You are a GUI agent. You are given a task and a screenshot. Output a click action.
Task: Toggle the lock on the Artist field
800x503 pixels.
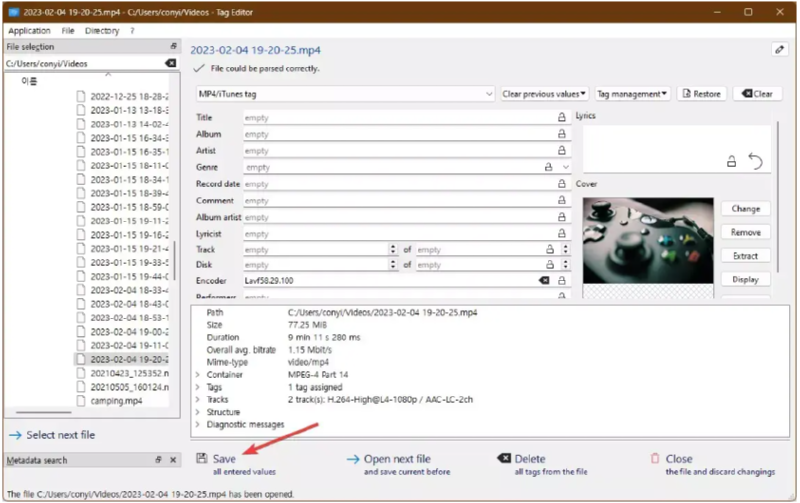click(561, 151)
